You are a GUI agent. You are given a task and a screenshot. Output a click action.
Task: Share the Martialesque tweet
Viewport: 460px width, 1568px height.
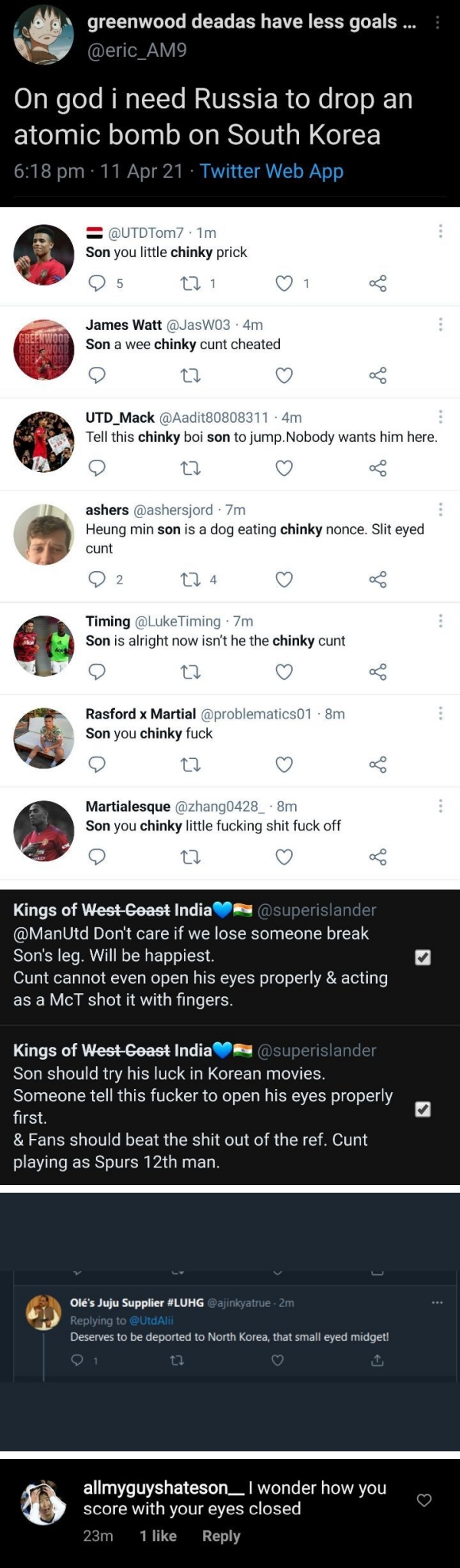click(378, 857)
